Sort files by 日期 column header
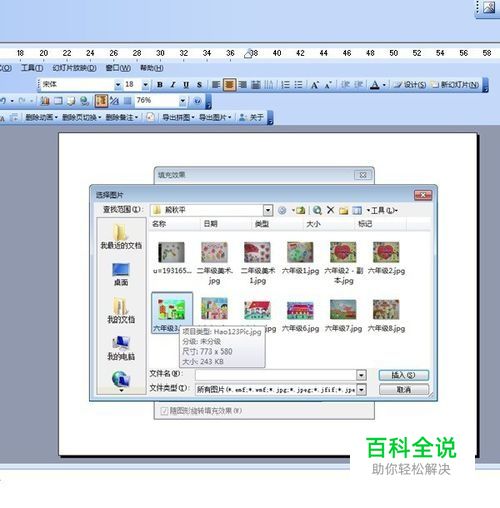Image resolution: width=500 pixels, height=508 pixels. click(225, 224)
